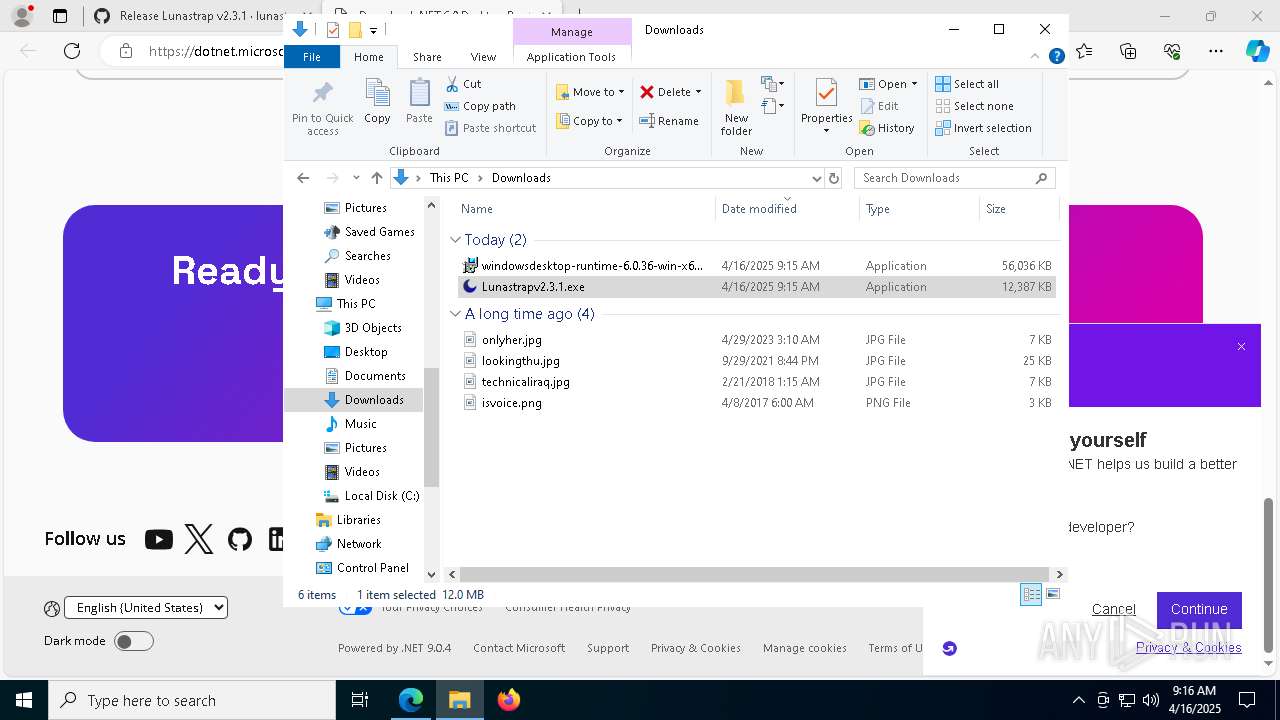
Task: Select isvoice.png file
Action: click(x=757, y=403)
